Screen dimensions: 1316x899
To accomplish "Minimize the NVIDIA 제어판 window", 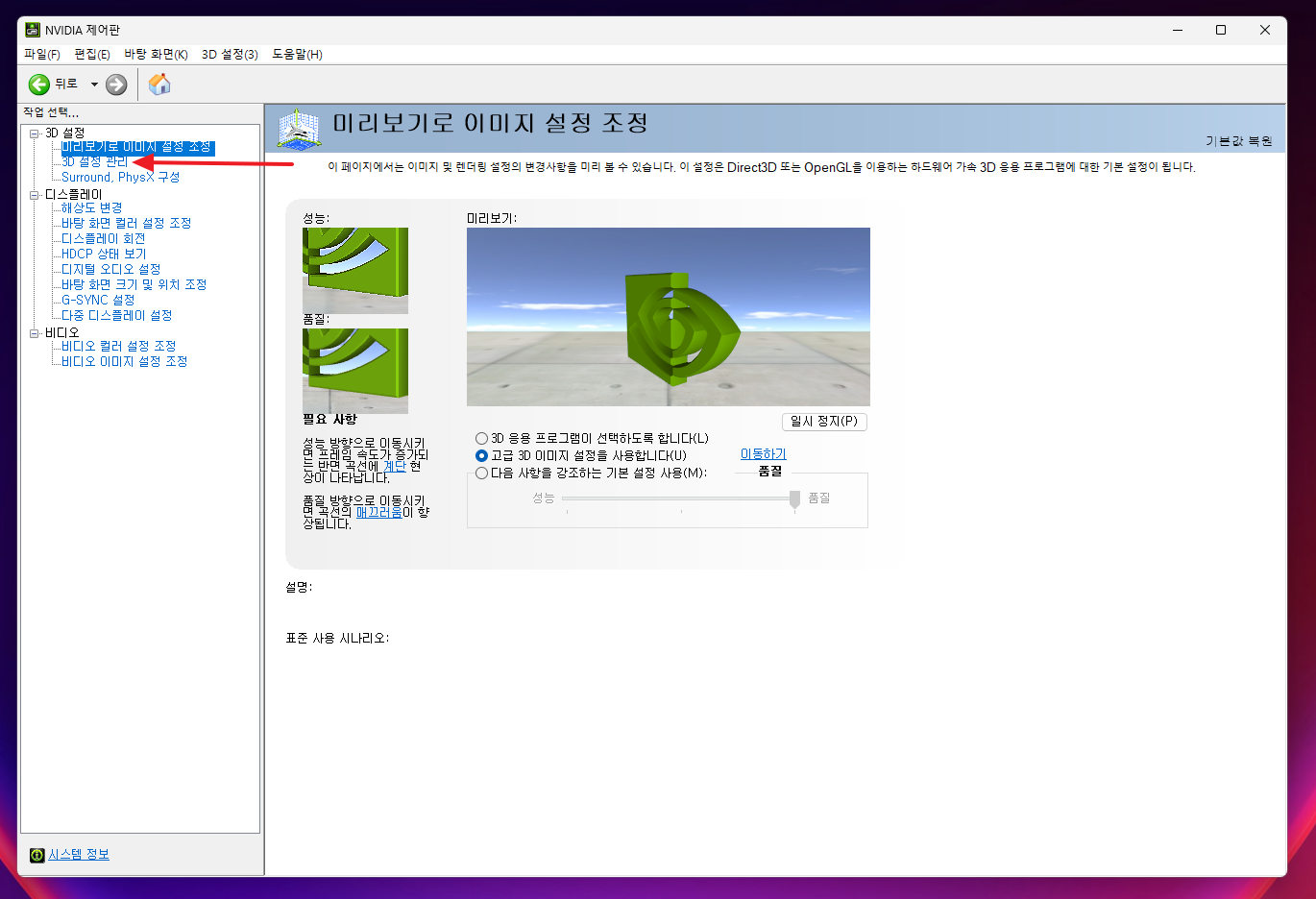I will pyautogui.click(x=1177, y=30).
